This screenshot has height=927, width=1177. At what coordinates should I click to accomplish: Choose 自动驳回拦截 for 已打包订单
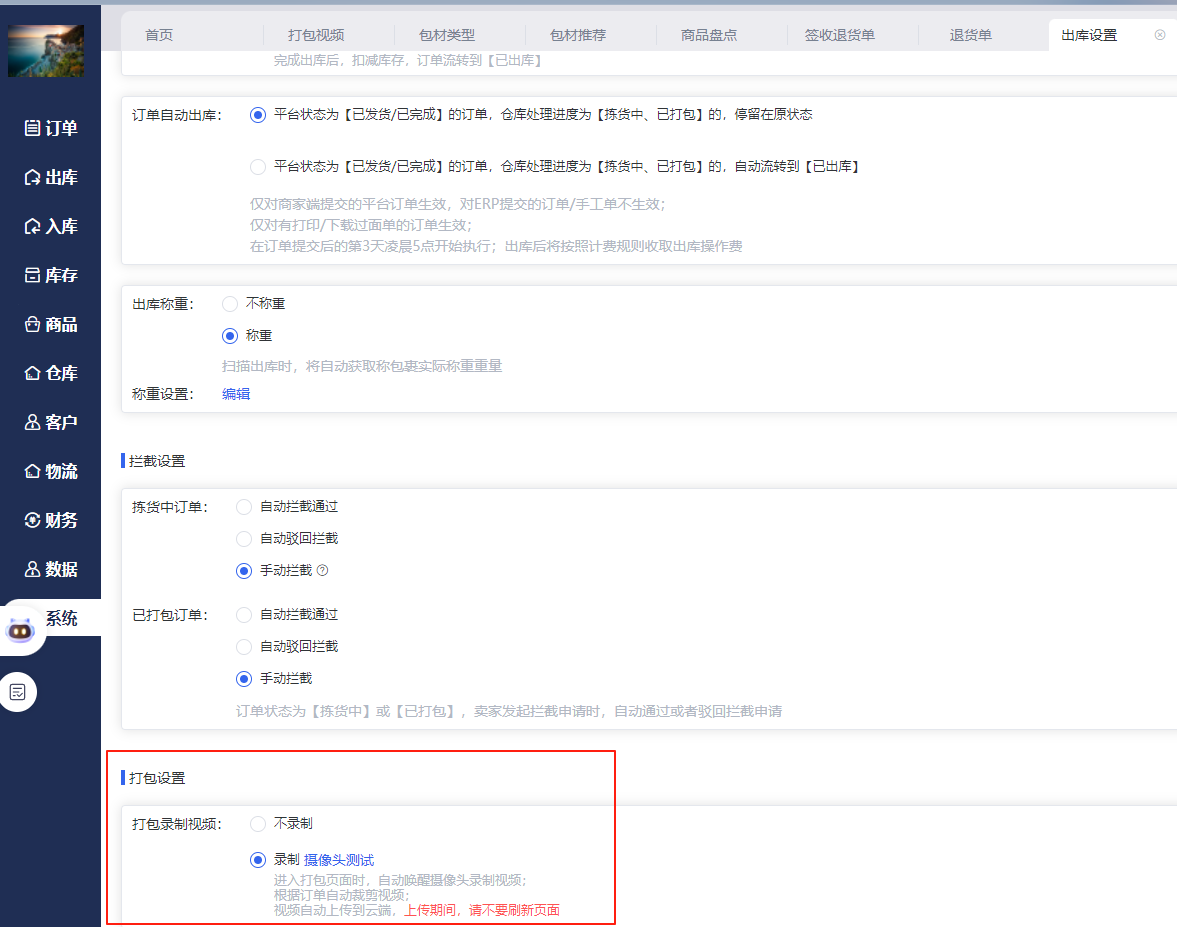[244, 647]
